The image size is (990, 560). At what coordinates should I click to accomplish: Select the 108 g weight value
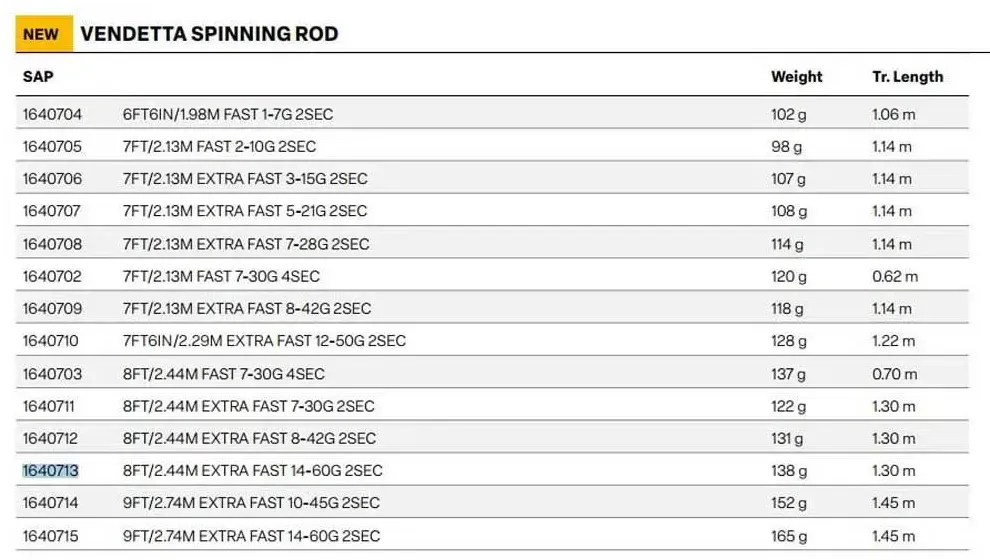pos(789,211)
